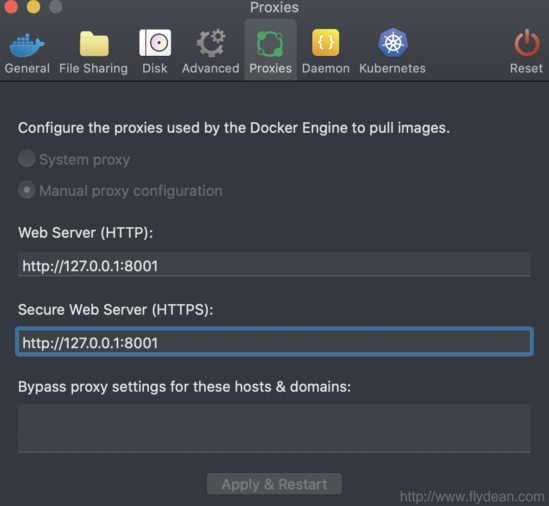
Task: Open the Kubernetes helm icon
Action: pos(393,43)
